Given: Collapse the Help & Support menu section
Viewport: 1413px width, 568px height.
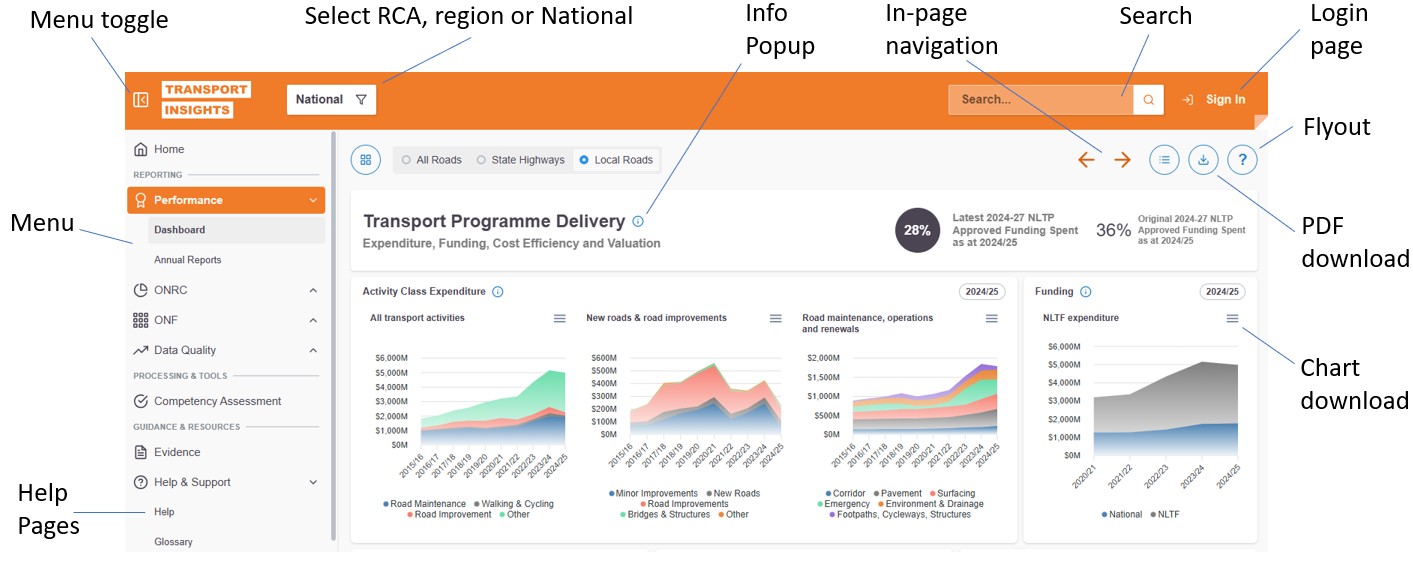Looking at the screenshot, I should coord(227,482).
